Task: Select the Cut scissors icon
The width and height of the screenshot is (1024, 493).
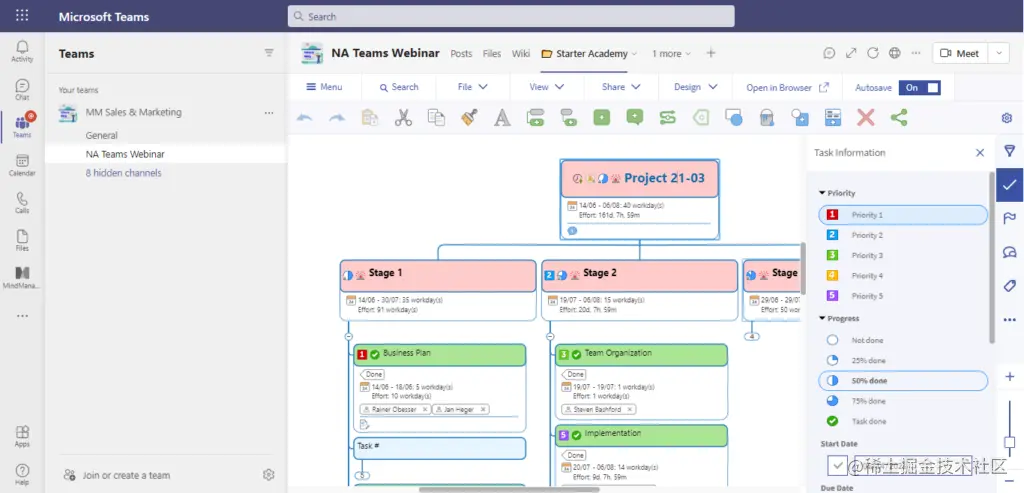Action: click(403, 118)
